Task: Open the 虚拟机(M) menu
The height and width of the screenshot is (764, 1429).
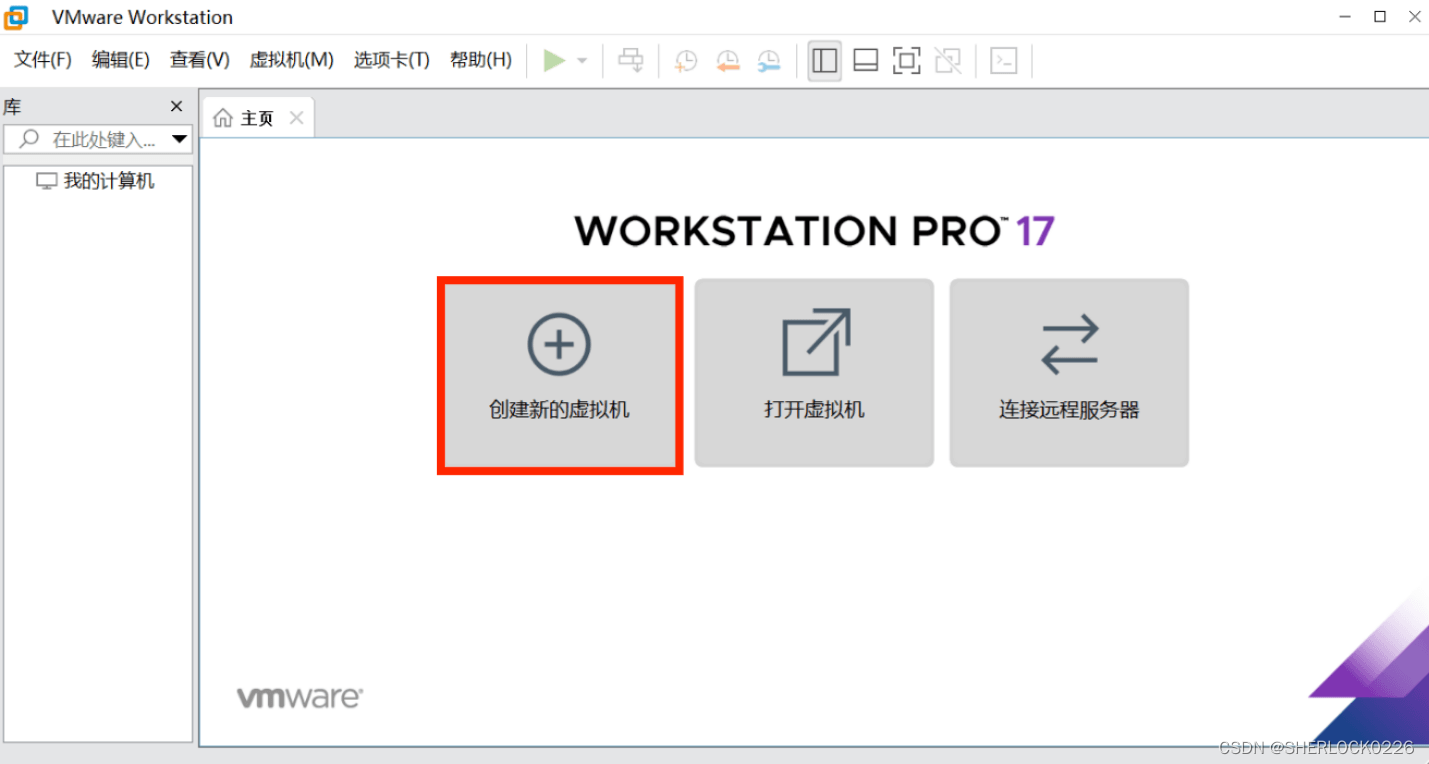Action: click(x=291, y=60)
